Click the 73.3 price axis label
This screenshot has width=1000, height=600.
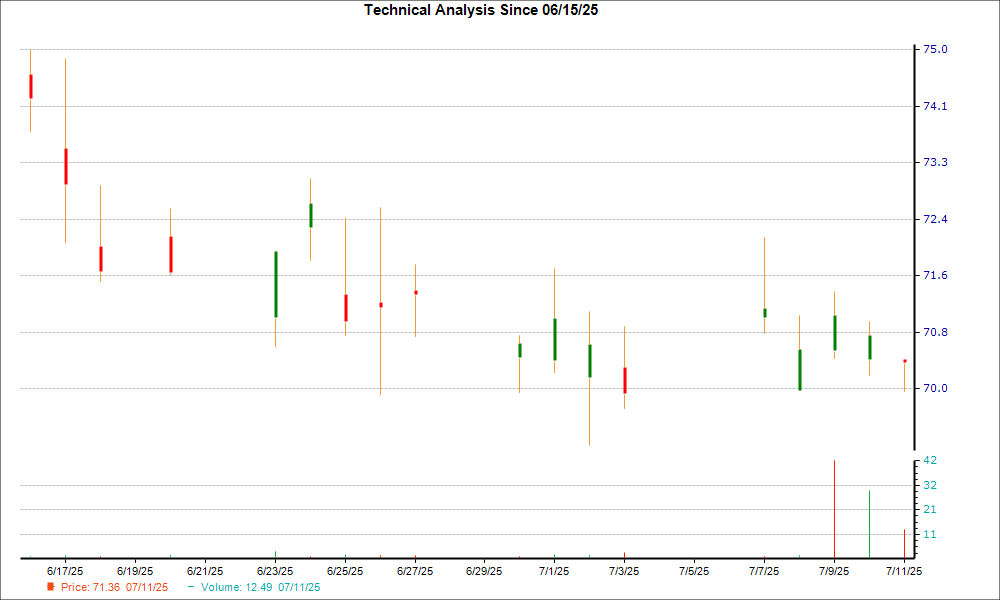click(935, 162)
